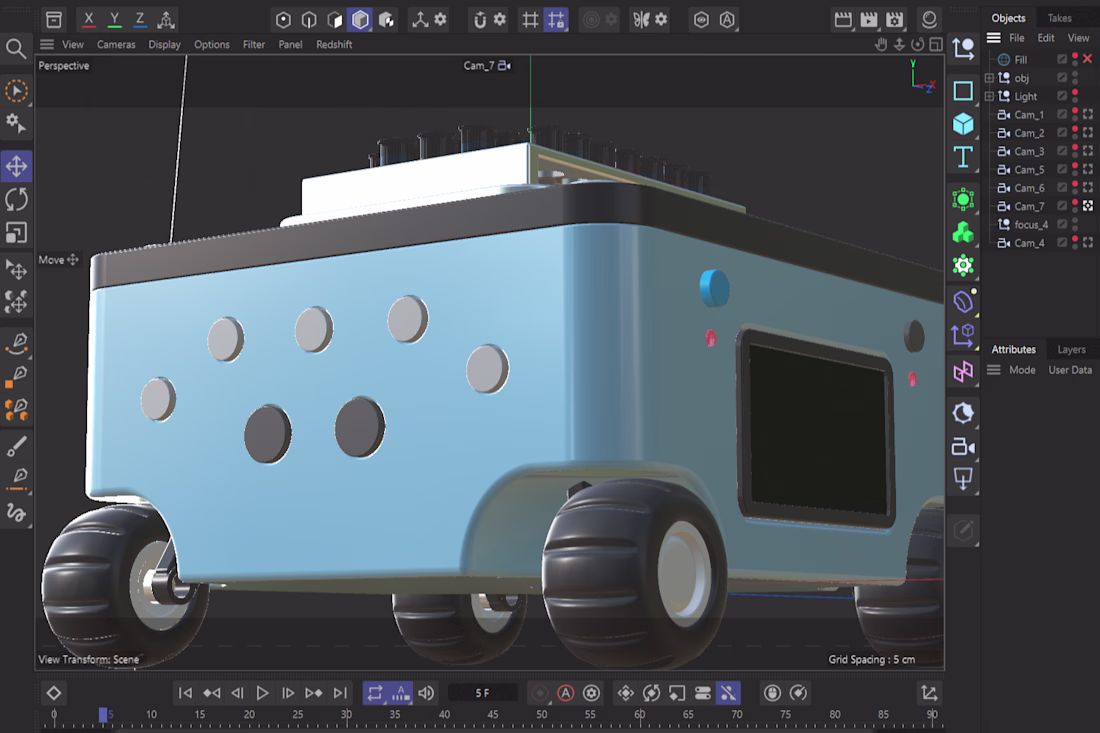Expand the obj hierarchy item

tap(989, 78)
